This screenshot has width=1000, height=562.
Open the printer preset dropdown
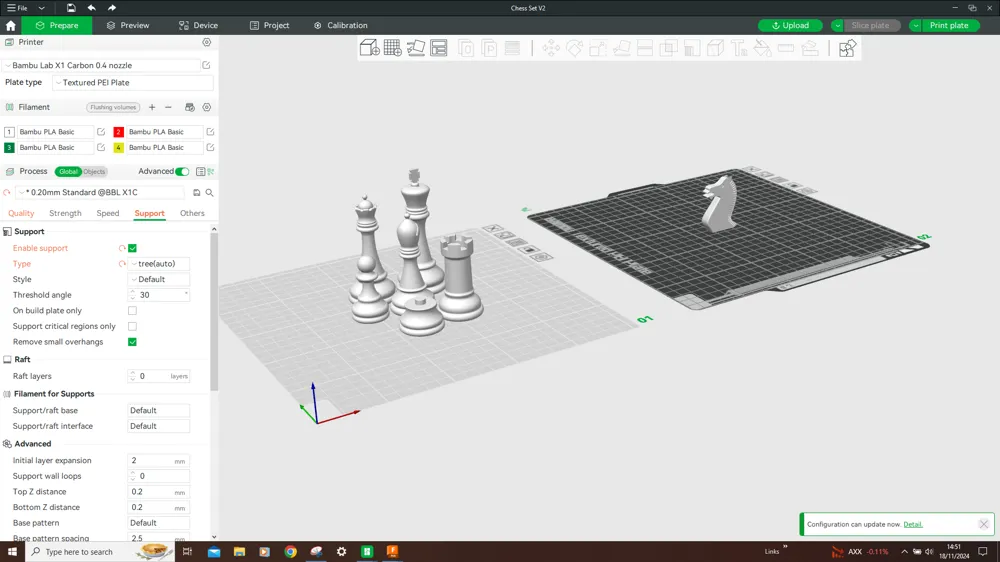(x=102, y=65)
